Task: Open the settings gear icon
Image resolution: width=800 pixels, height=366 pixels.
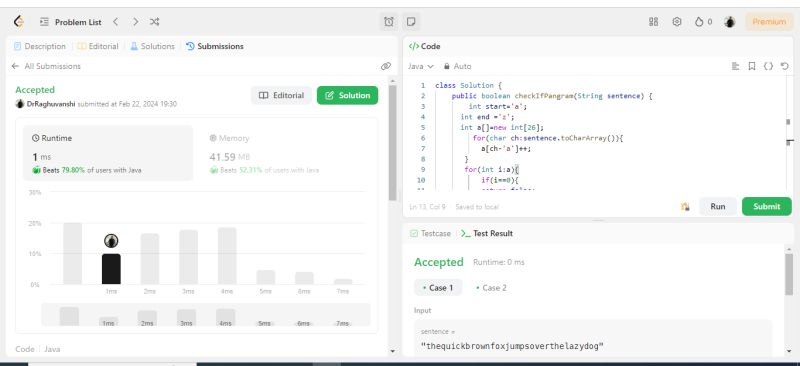Action: (677, 21)
